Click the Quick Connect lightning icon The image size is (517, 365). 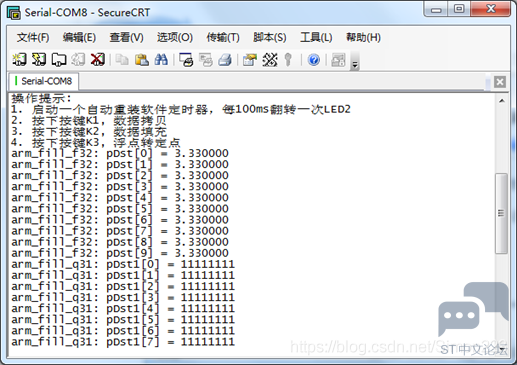point(39,60)
